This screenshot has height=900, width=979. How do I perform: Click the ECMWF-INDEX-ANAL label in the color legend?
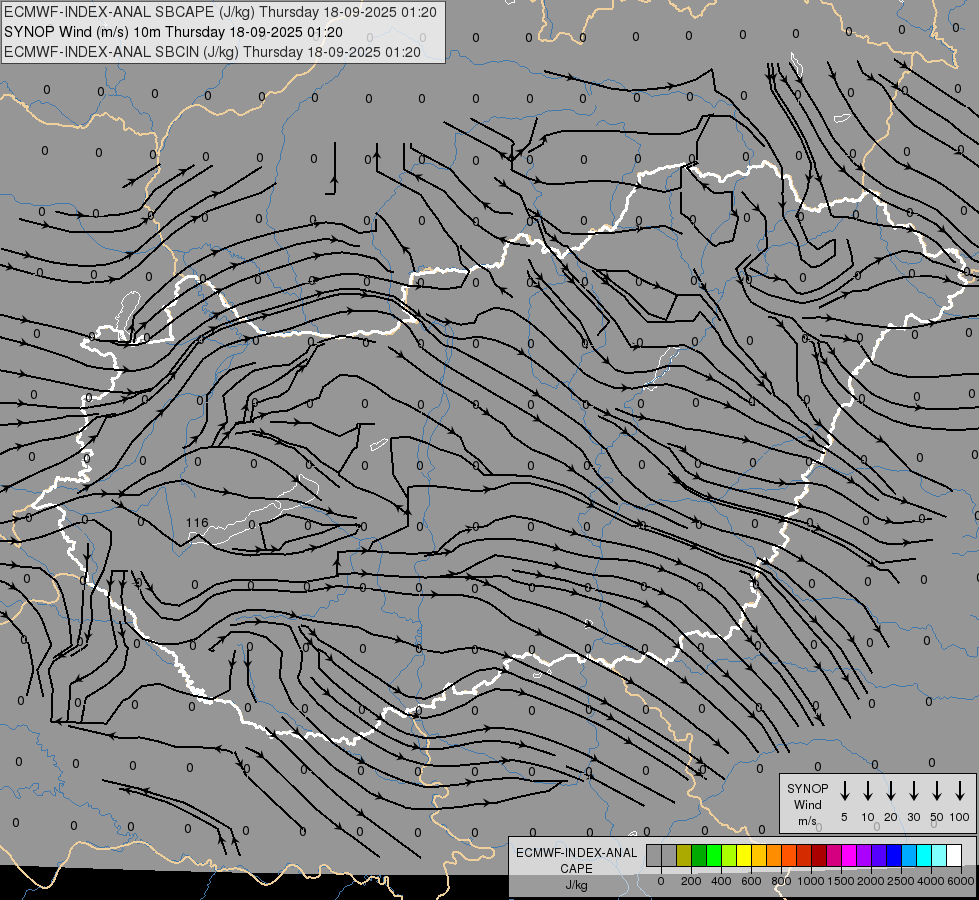(576, 853)
